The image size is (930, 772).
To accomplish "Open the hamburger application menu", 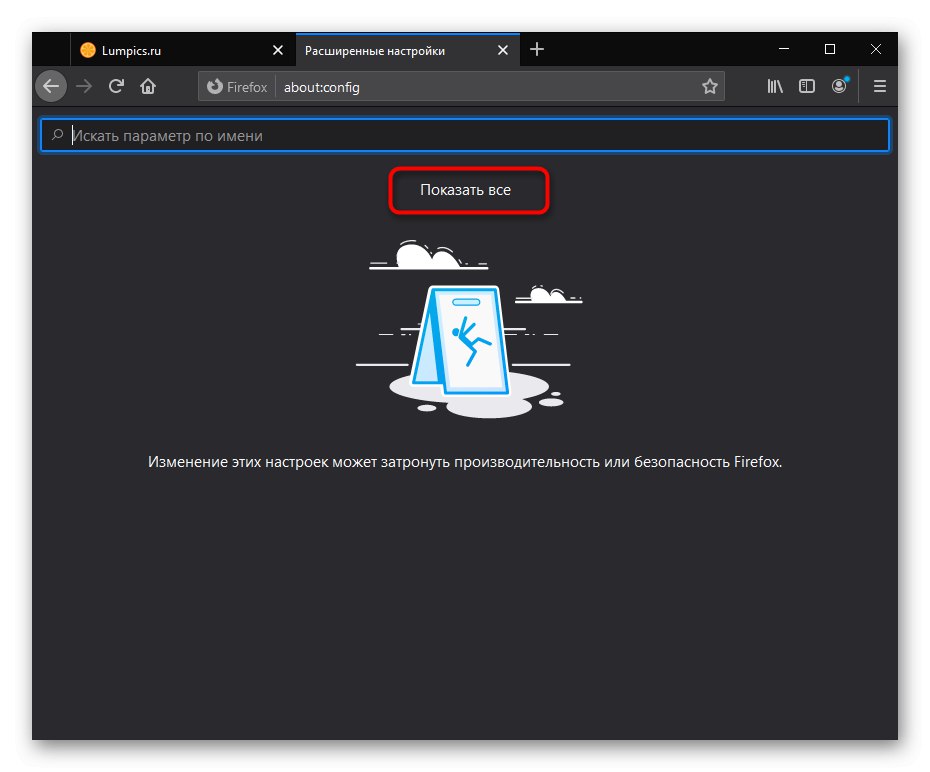I will (879, 86).
